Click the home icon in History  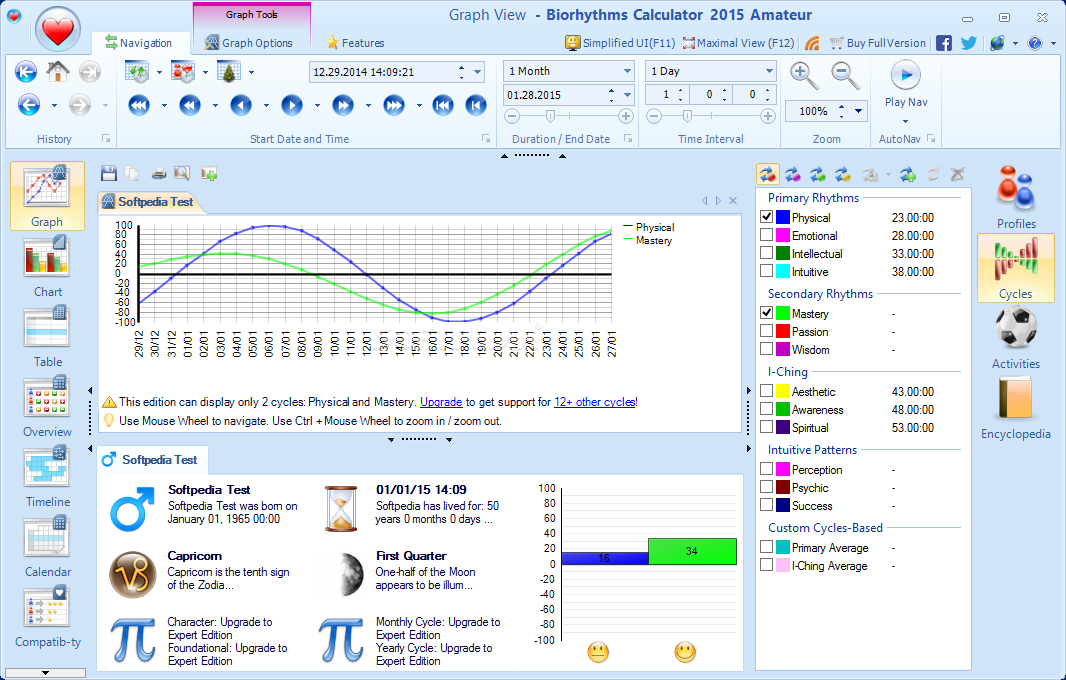(x=58, y=71)
